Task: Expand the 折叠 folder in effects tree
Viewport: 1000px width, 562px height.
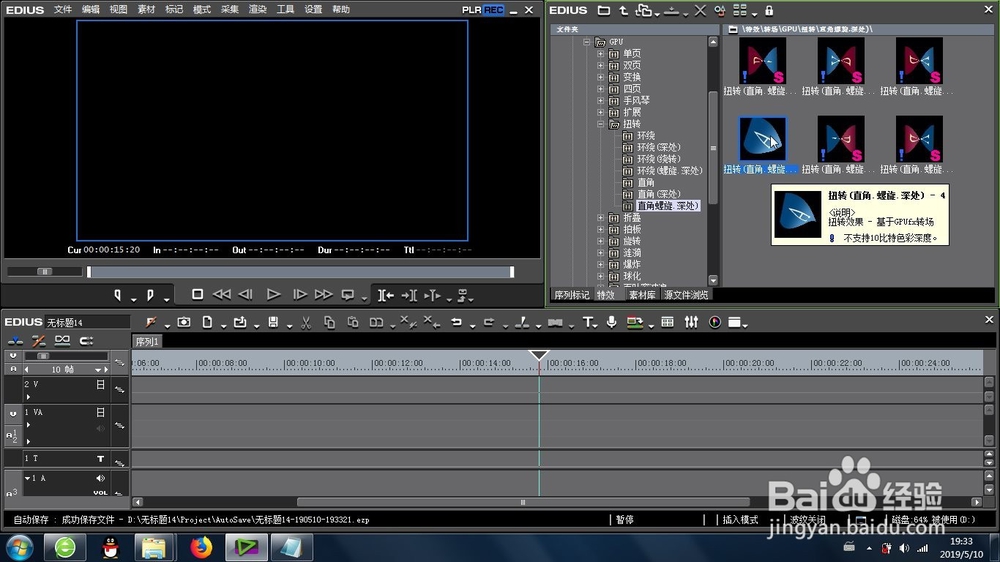Action: pyautogui.click(x=600, y=218)
